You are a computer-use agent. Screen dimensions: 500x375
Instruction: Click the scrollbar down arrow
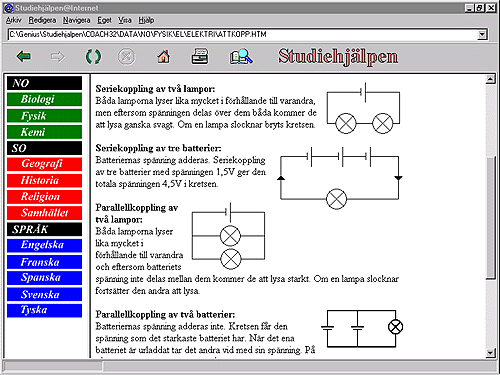click(x=490, y=353)
